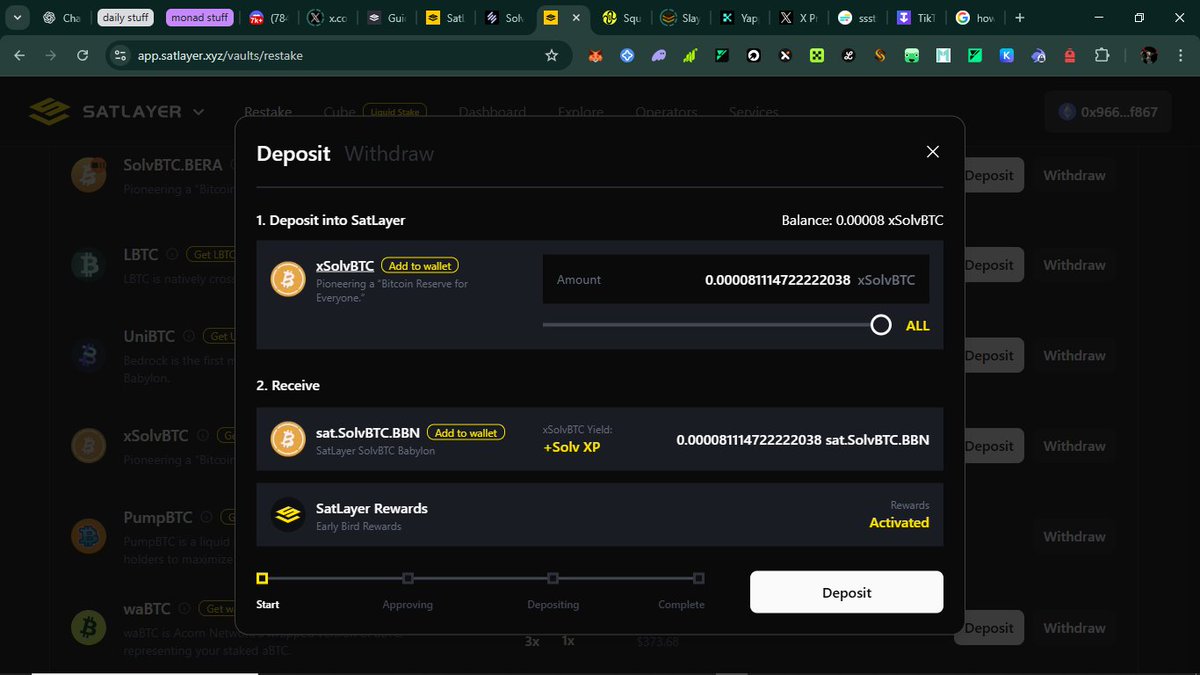Open the MetaMask fox extension

coord(596,56)
